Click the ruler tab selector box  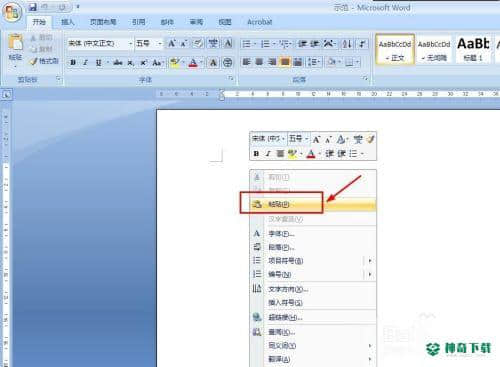[6, 95]
